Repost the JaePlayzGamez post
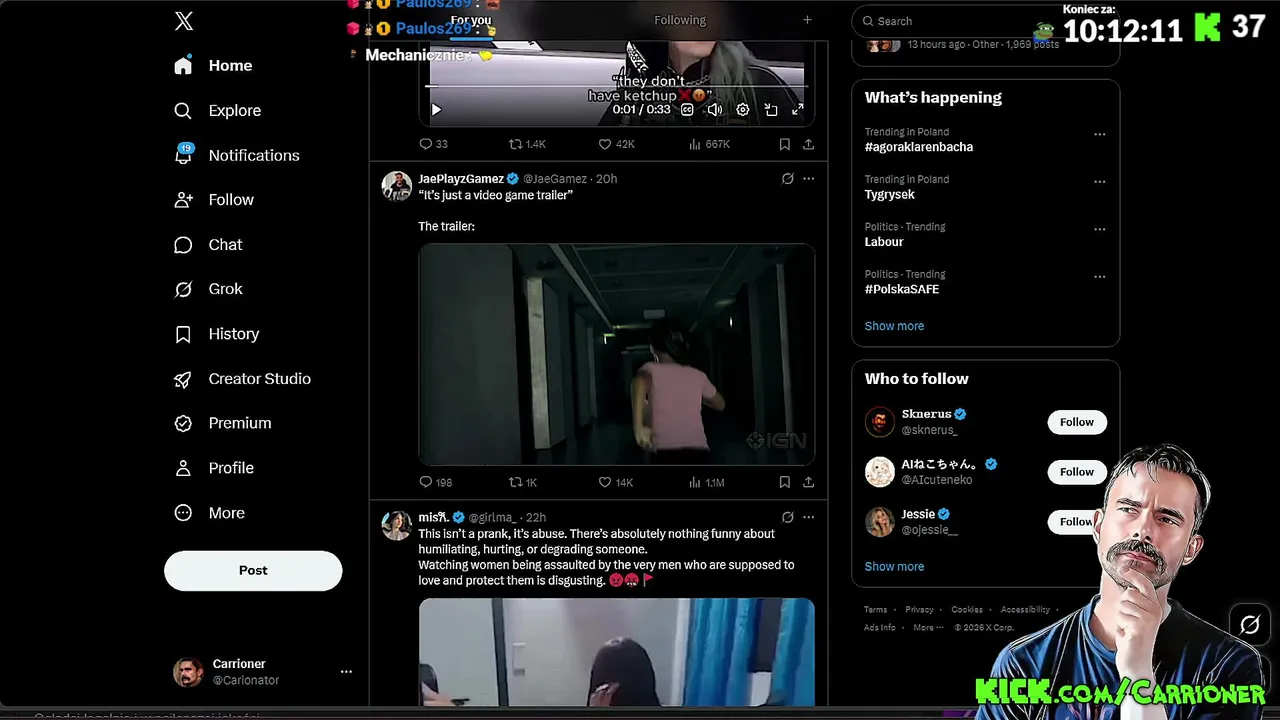The height and width of the screenshot is (720, 1280). point(523,482)
